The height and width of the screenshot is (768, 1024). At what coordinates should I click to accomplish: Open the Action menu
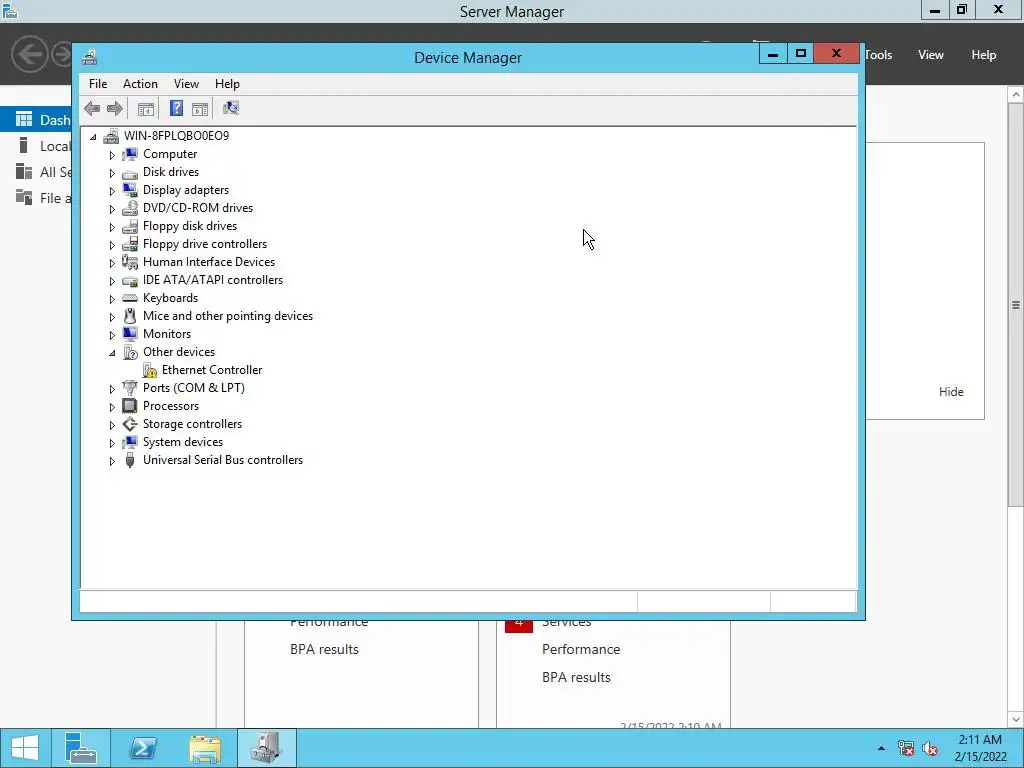(140, 84)
